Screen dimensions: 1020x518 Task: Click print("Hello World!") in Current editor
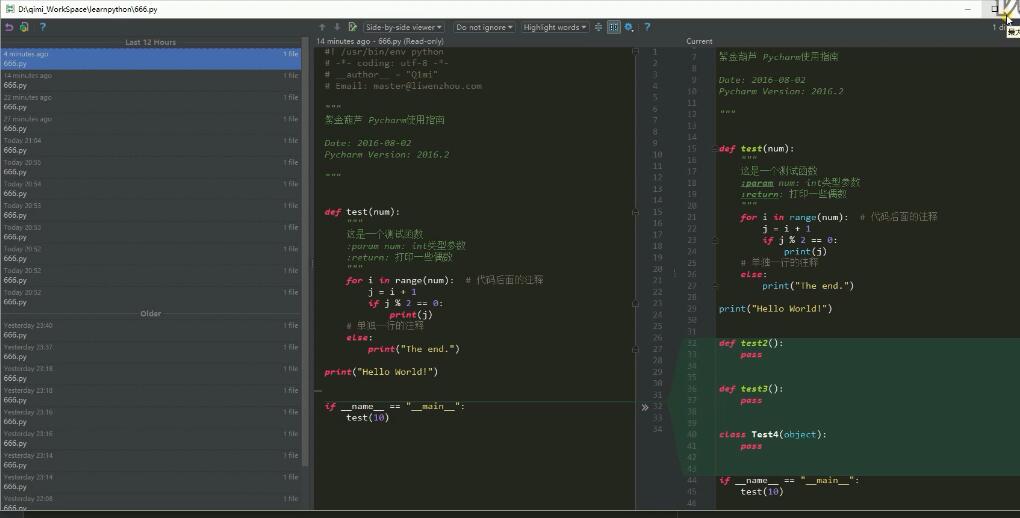point(775,308)
